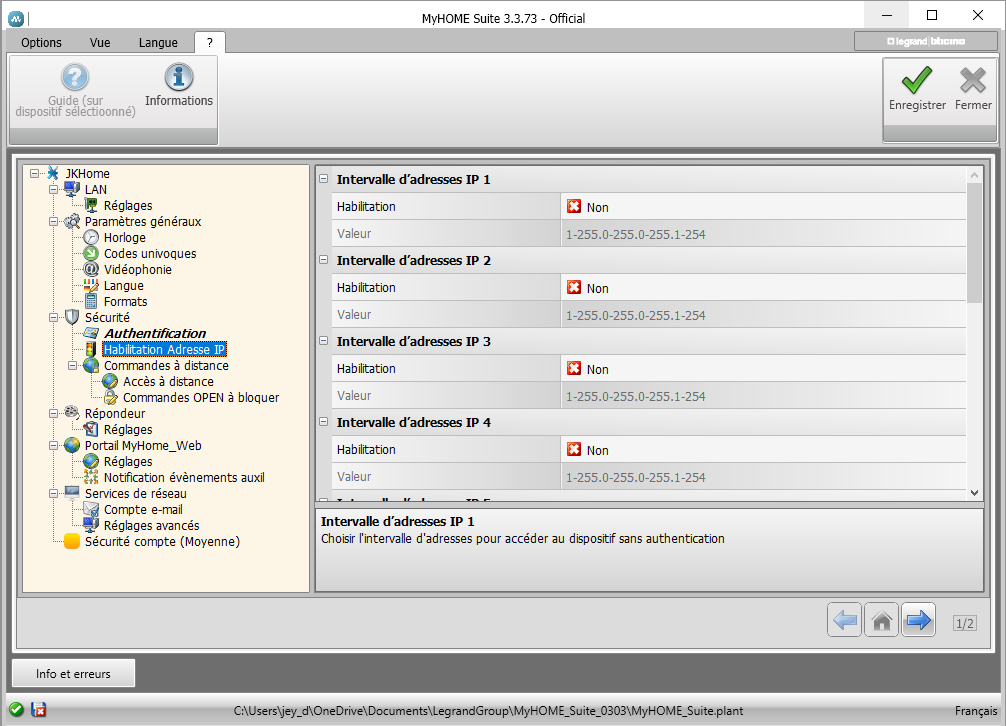The width and height of the screenshot is (1006, 726).
Task: Collapse Intervalle d'adresses IP 1 section
Action: coord(324,179)
